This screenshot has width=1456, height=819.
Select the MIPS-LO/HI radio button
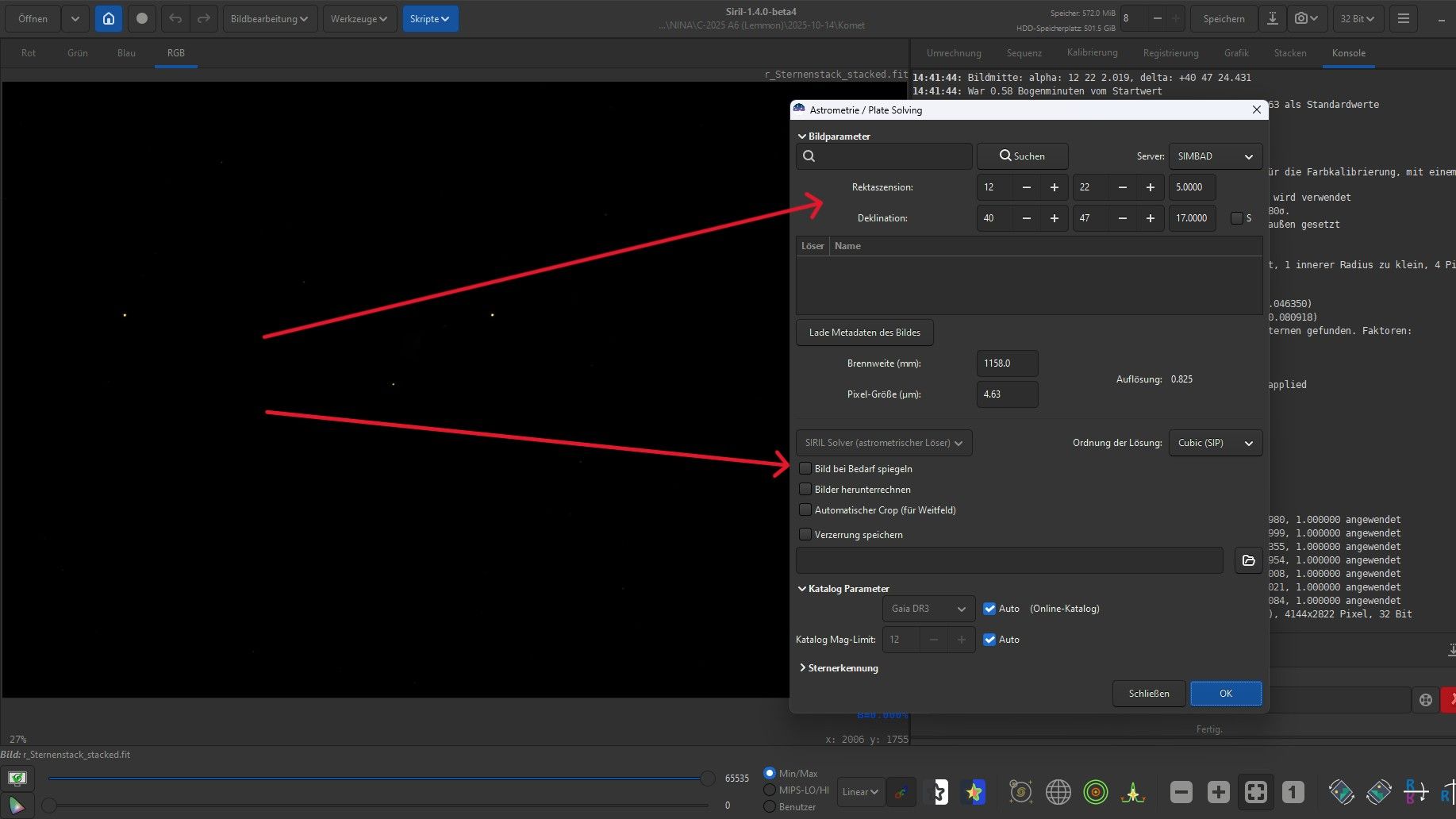point(769,790)
